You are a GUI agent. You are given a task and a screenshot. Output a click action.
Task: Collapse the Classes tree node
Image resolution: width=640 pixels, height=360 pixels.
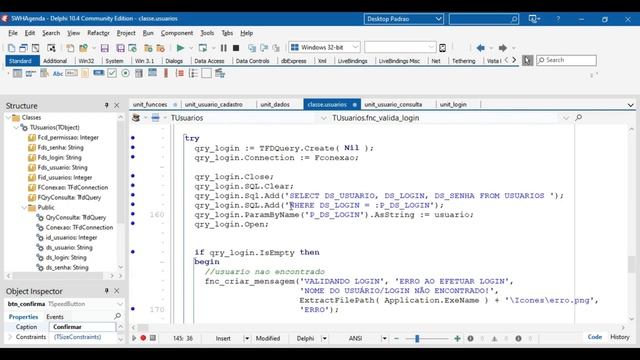8,118
